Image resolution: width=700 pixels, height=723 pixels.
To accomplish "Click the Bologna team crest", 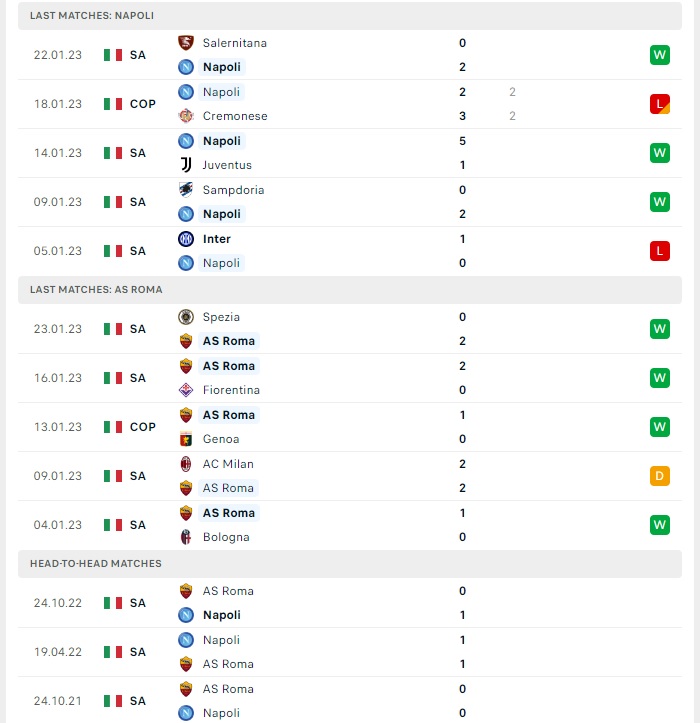I will coord(186,537).
